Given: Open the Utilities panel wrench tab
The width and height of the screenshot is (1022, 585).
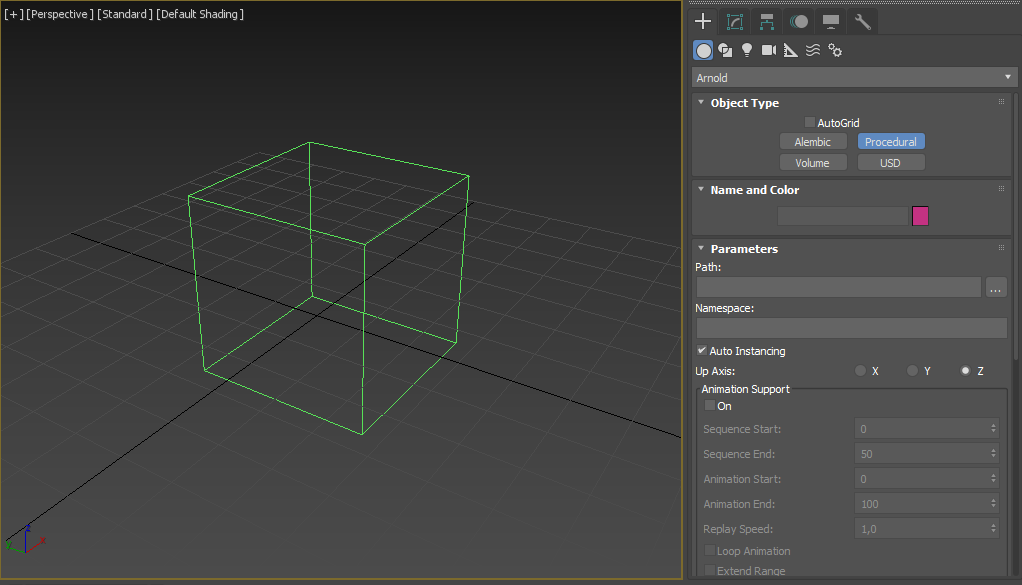Looking at the screenshot, I should (x=862, y=21).
